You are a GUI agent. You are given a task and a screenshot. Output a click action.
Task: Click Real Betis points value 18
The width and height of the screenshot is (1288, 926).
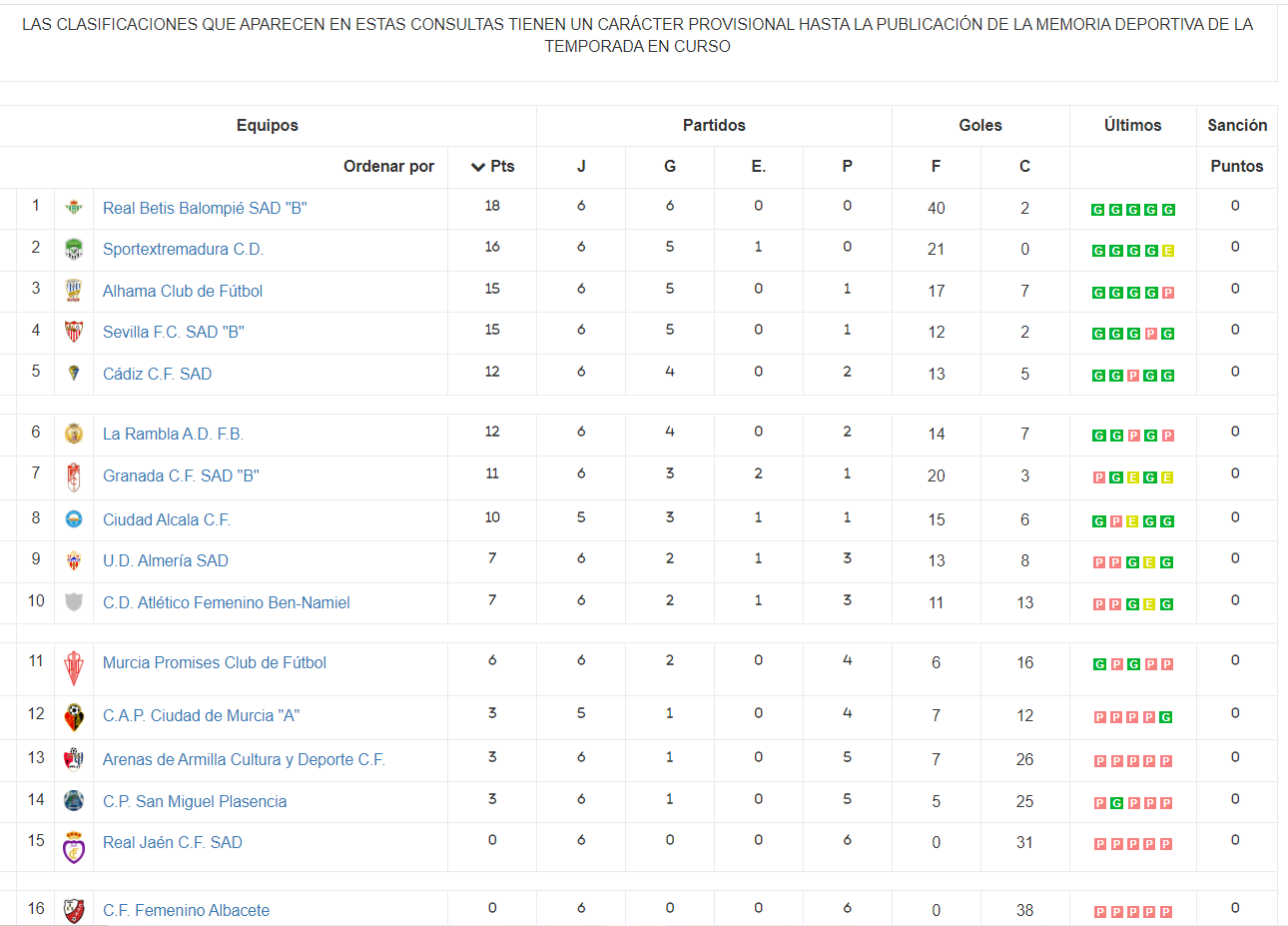(x=492, y=206)
